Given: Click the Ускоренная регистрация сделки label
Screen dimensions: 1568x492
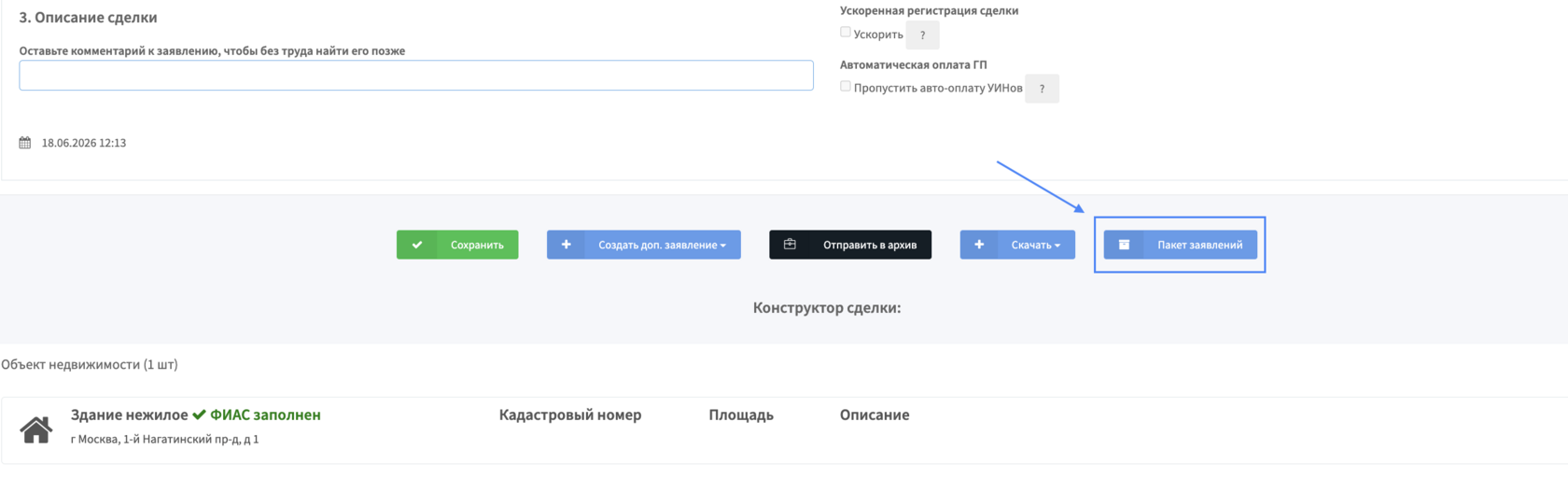Looking at the screenshot, I should [929, 10].
